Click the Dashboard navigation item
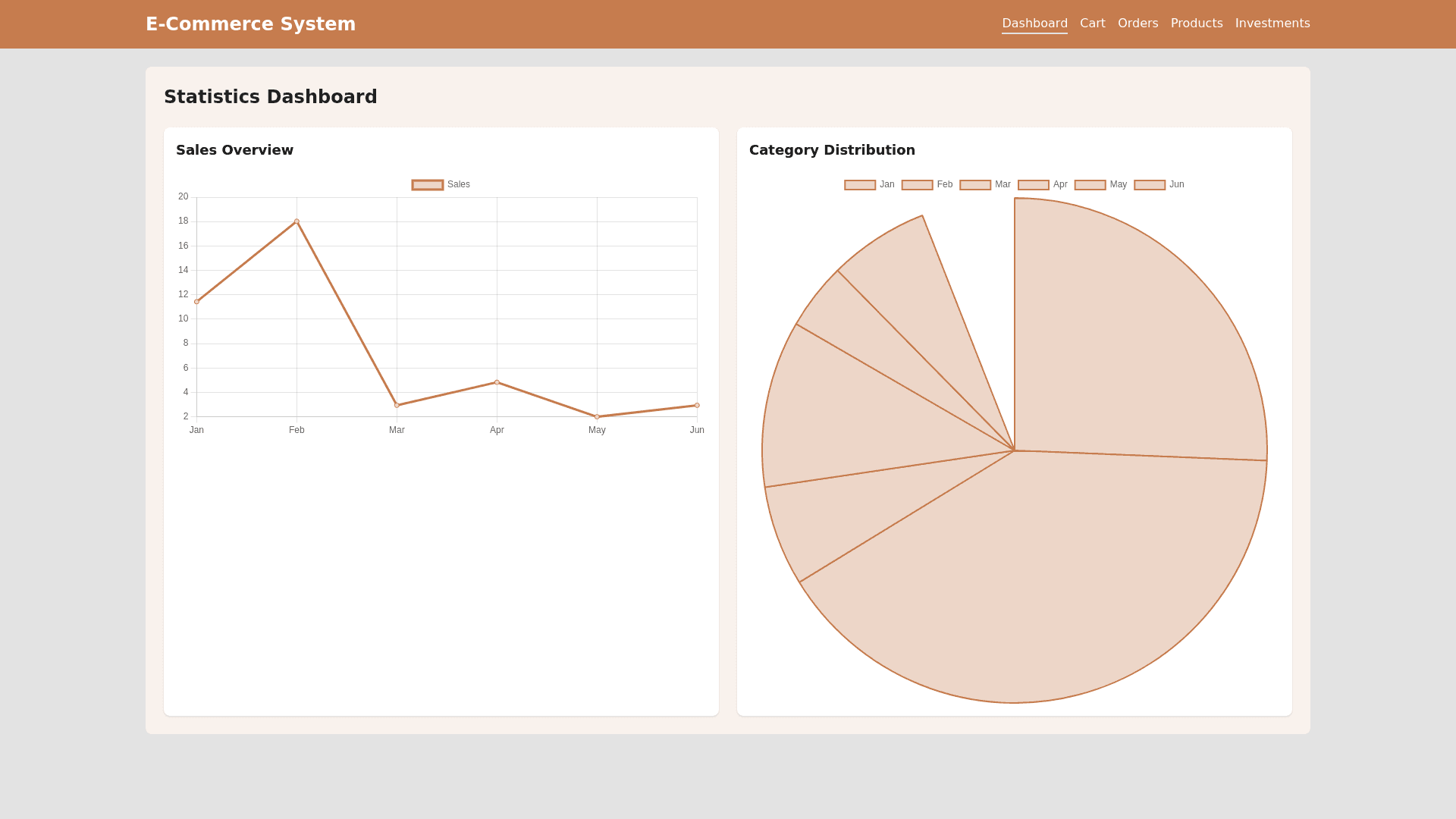 coord(1034,24)
